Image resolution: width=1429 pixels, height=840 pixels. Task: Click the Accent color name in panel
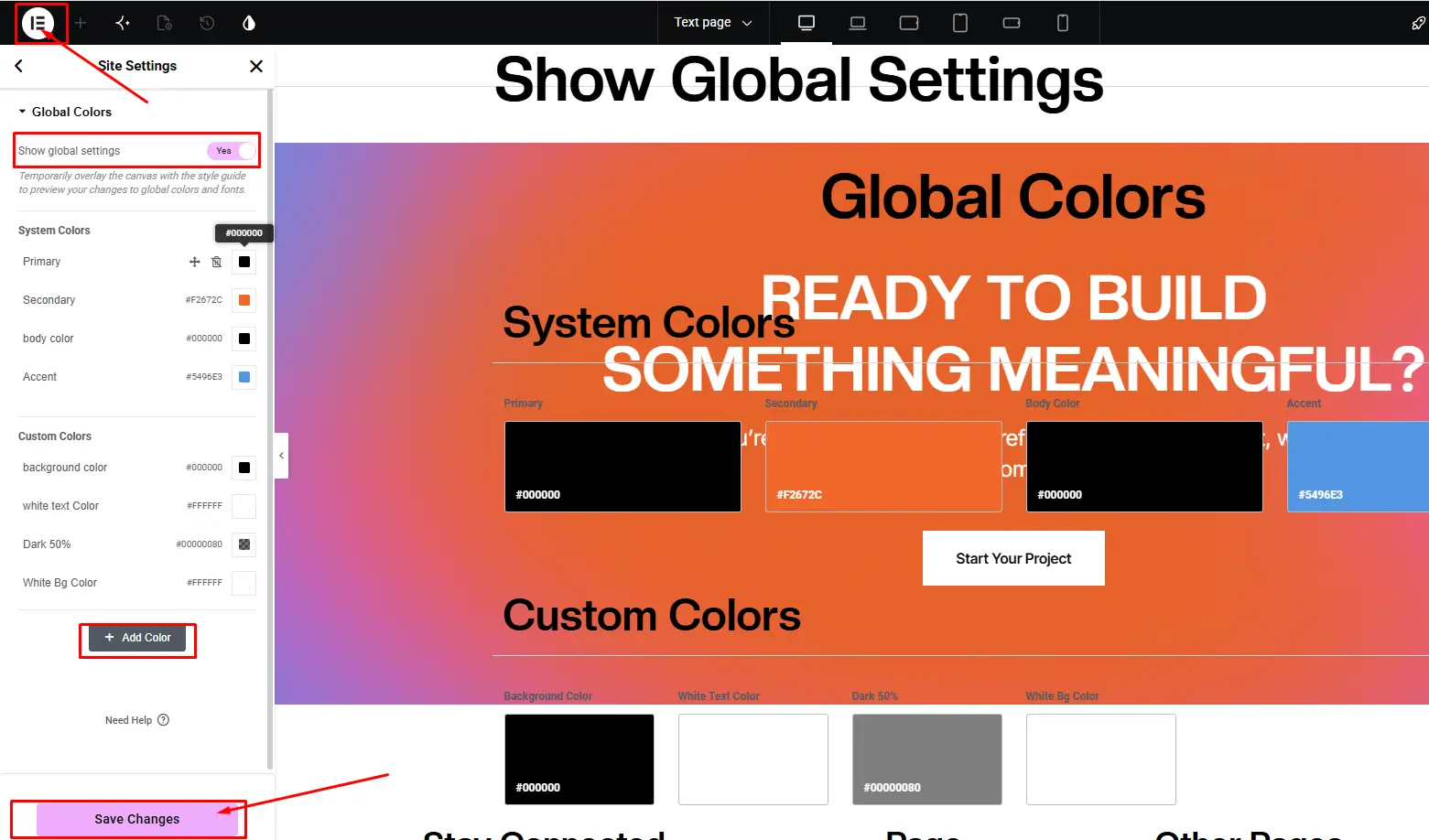pos(40,377)
